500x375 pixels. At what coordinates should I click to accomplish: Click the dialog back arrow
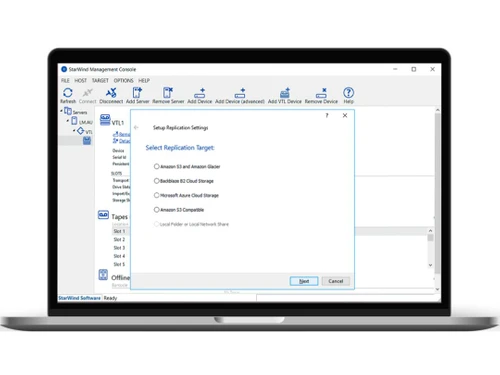[x=136, y=127]
